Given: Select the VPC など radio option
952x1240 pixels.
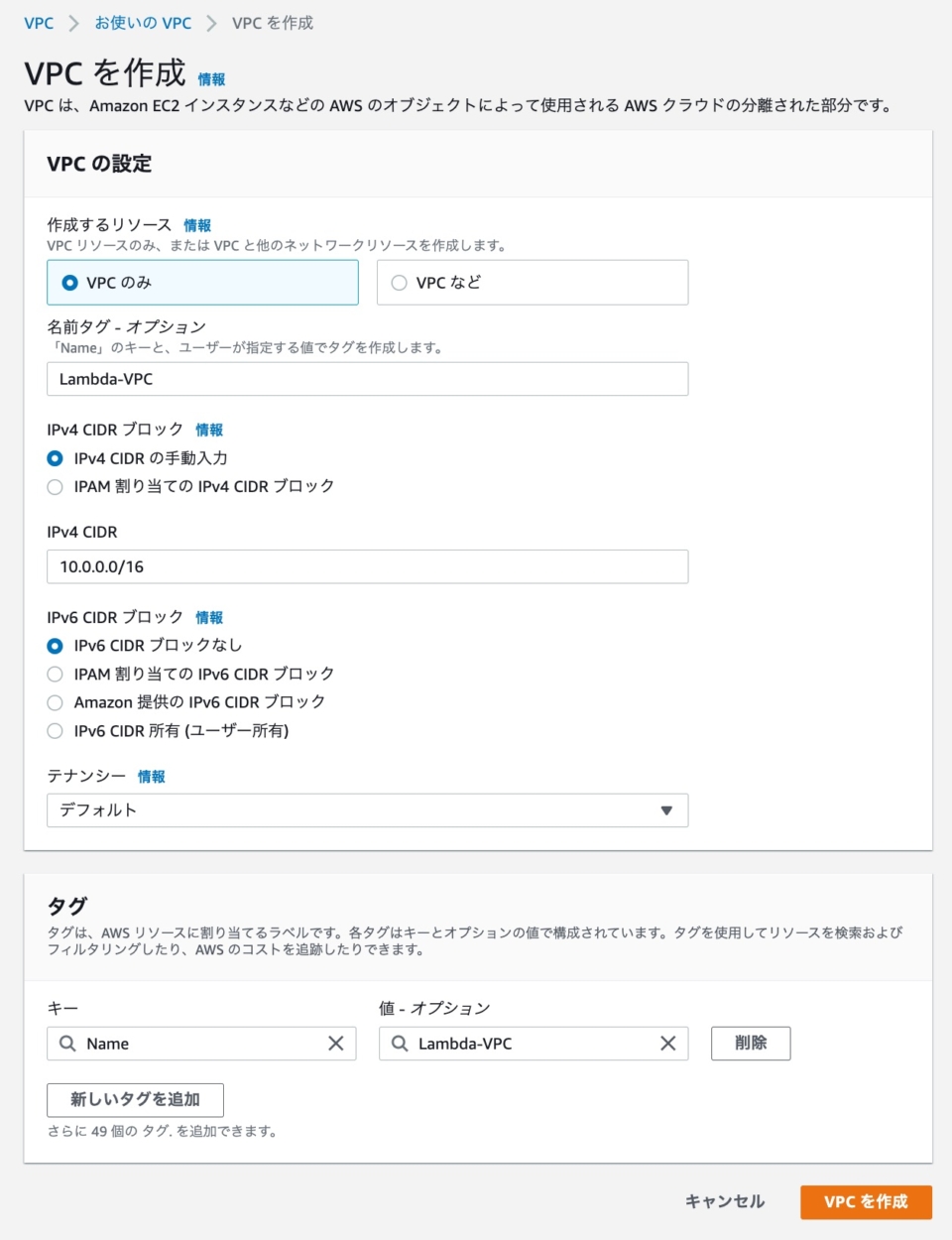Looking at the screenshot, I should pos(399,282).
